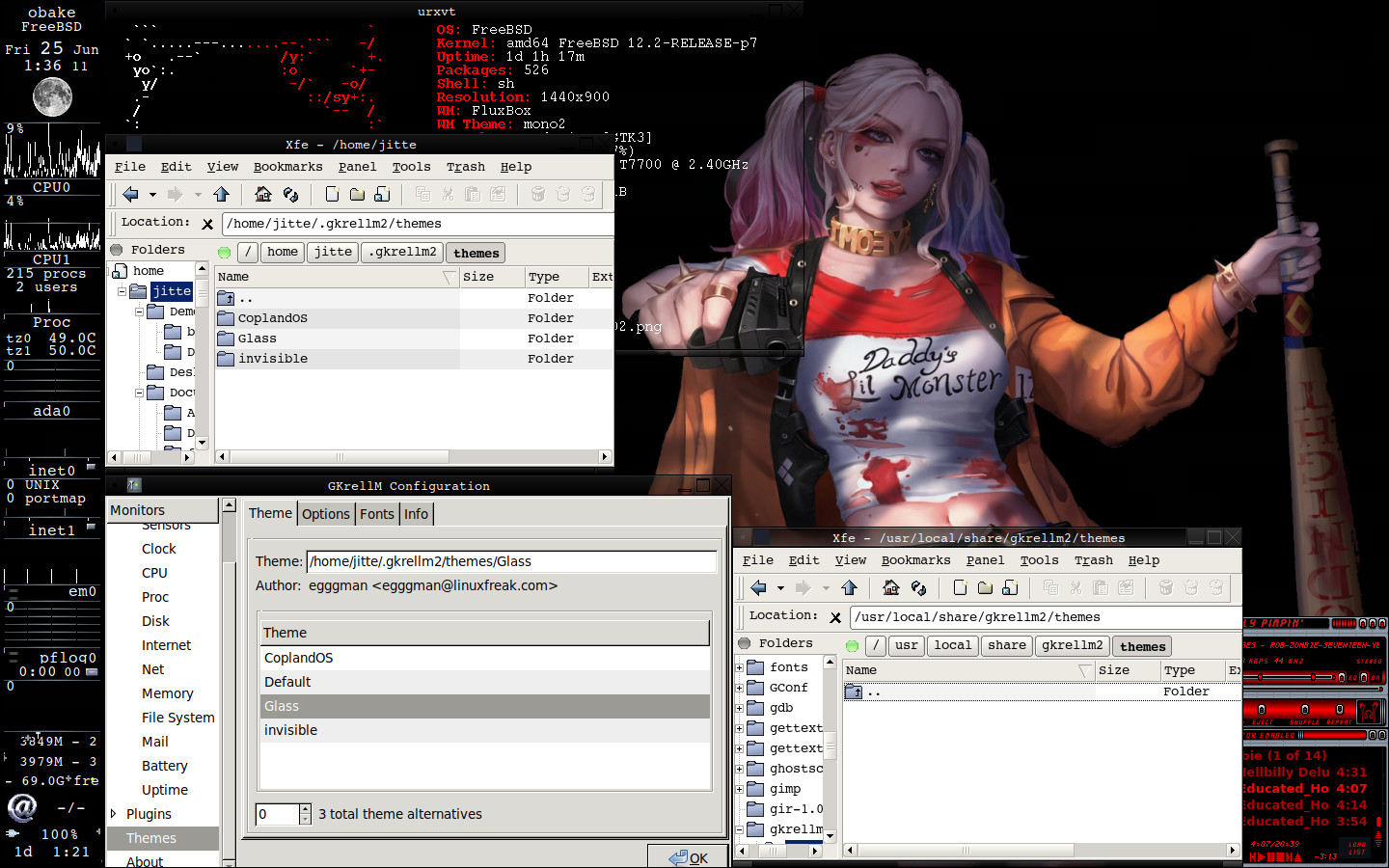Toggle the Folders panel radio in /usr/local/share Xfe
Screen dimensions: 1389x868
click(745, 643)
